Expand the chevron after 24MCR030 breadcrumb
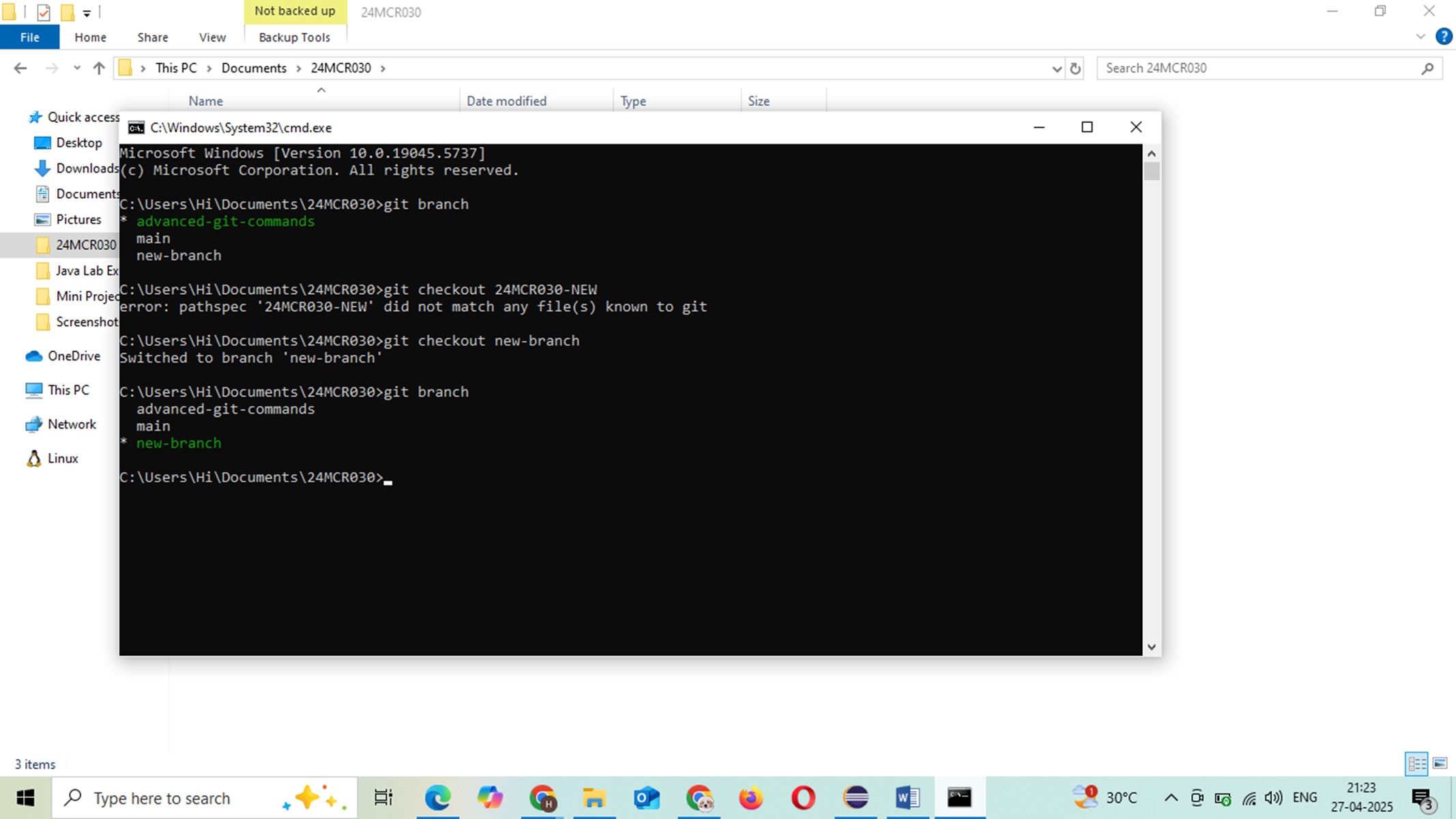 pos(383,68)
